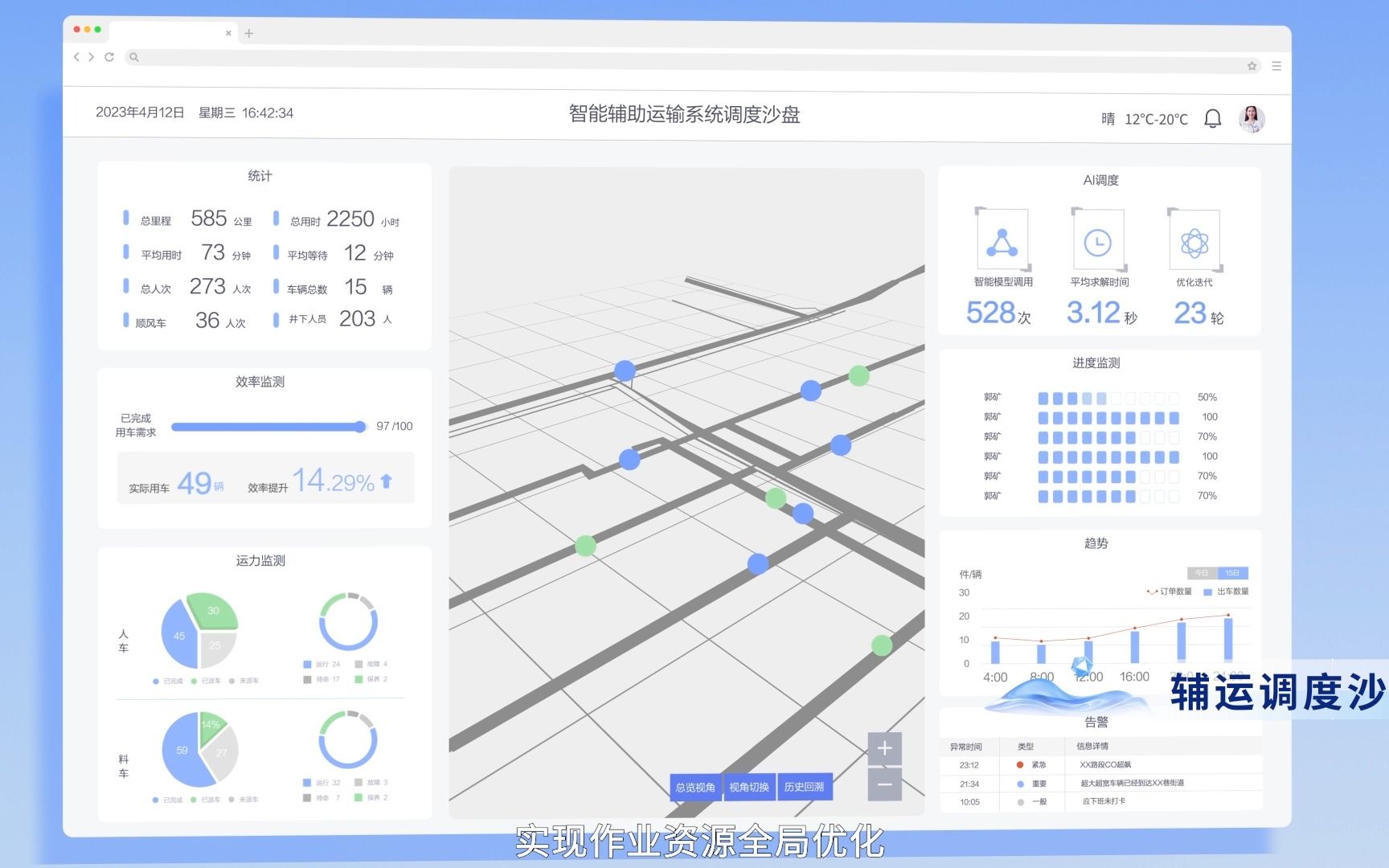Switch to 总览视角 view

tap(695, 787)
